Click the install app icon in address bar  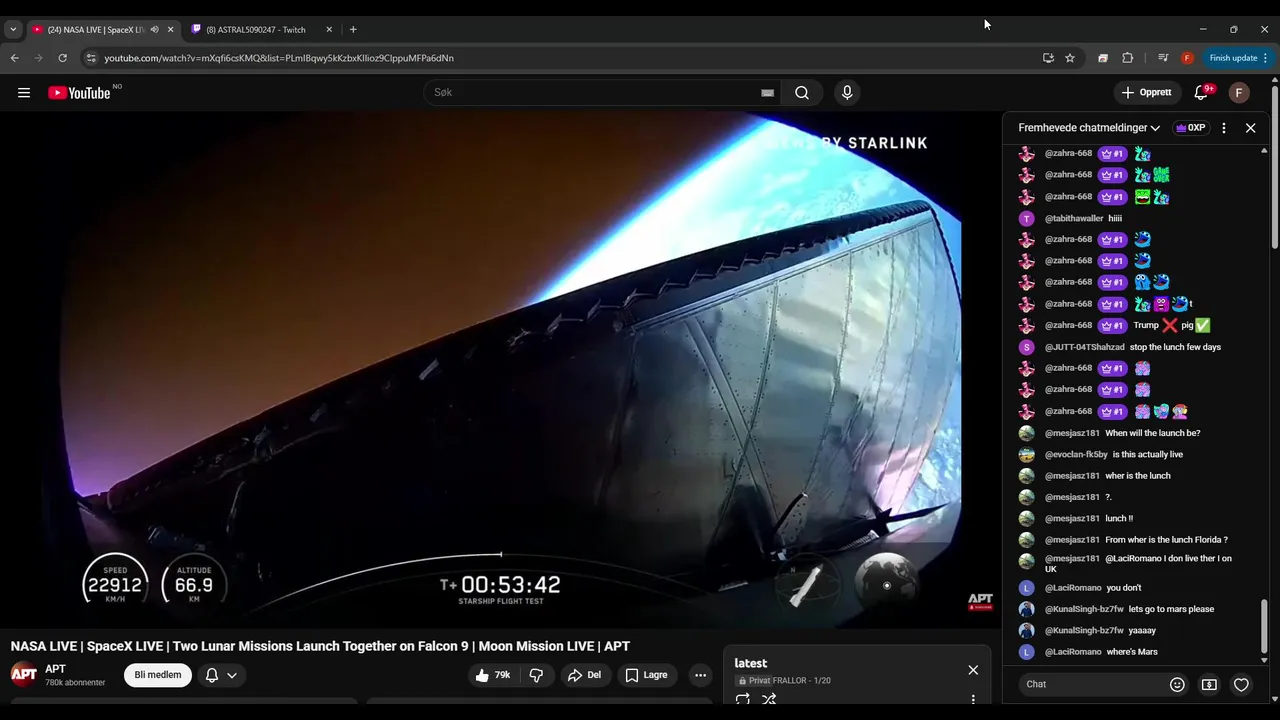(x=1048, y=58)
